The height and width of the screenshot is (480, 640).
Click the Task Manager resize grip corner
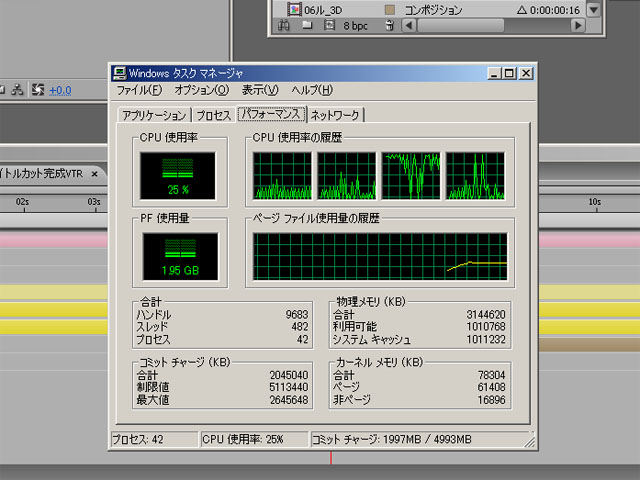[x=529, y=442]
